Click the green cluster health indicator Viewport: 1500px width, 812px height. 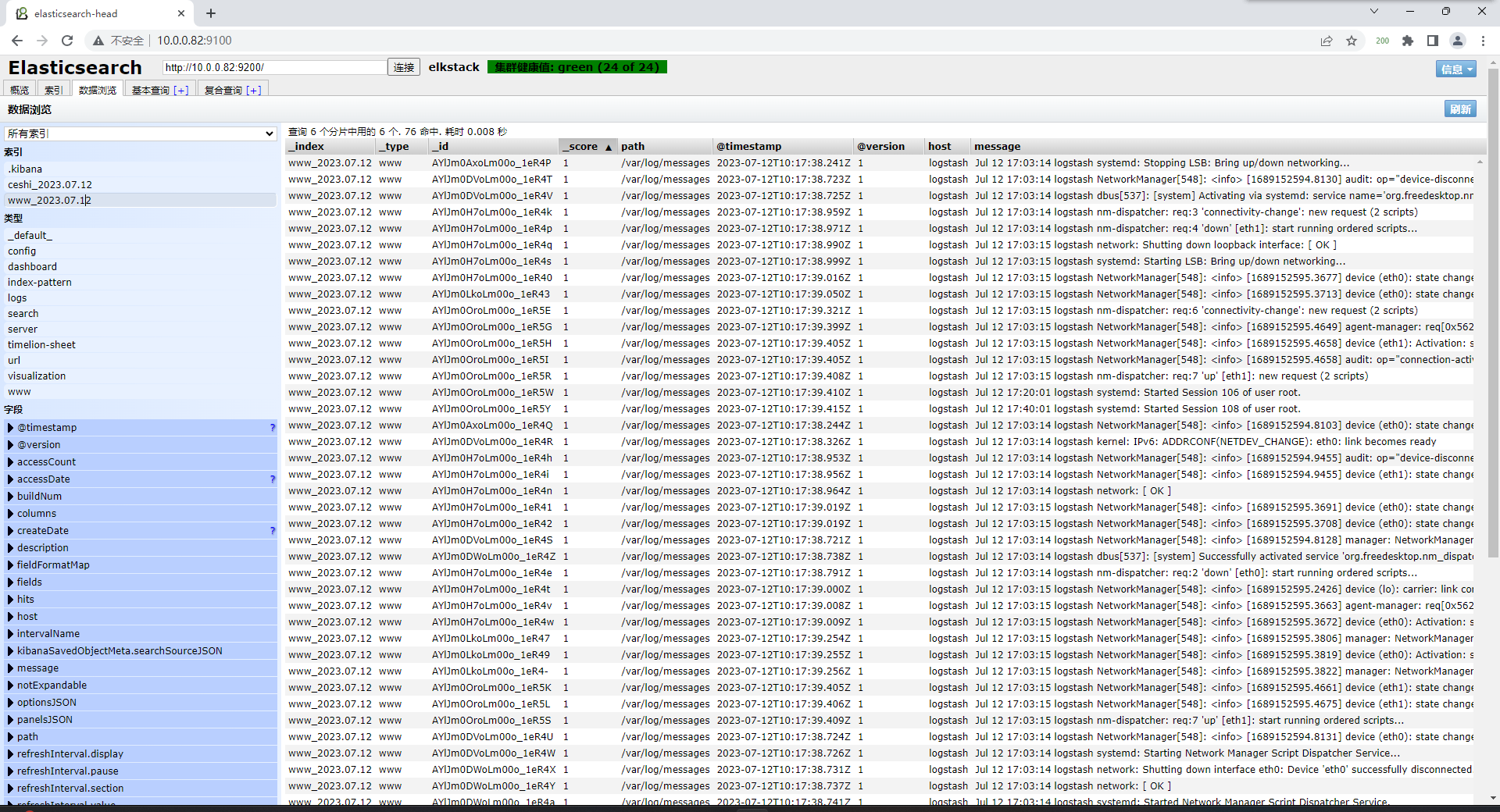[x=577, y=67]
